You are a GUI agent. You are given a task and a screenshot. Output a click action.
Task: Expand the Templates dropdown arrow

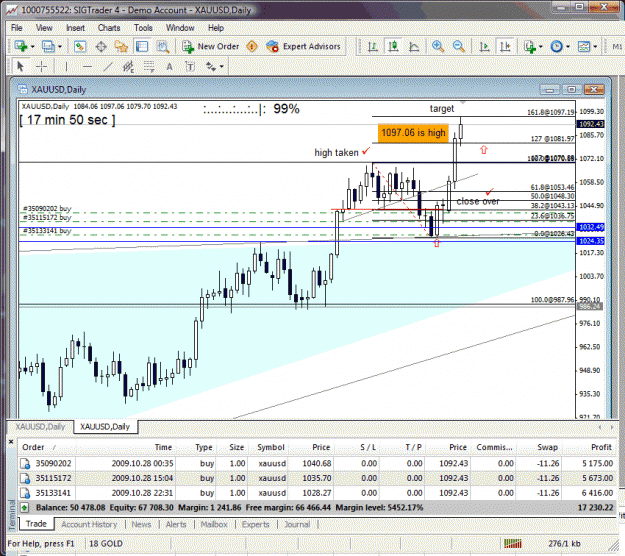(x=595, y=47)
